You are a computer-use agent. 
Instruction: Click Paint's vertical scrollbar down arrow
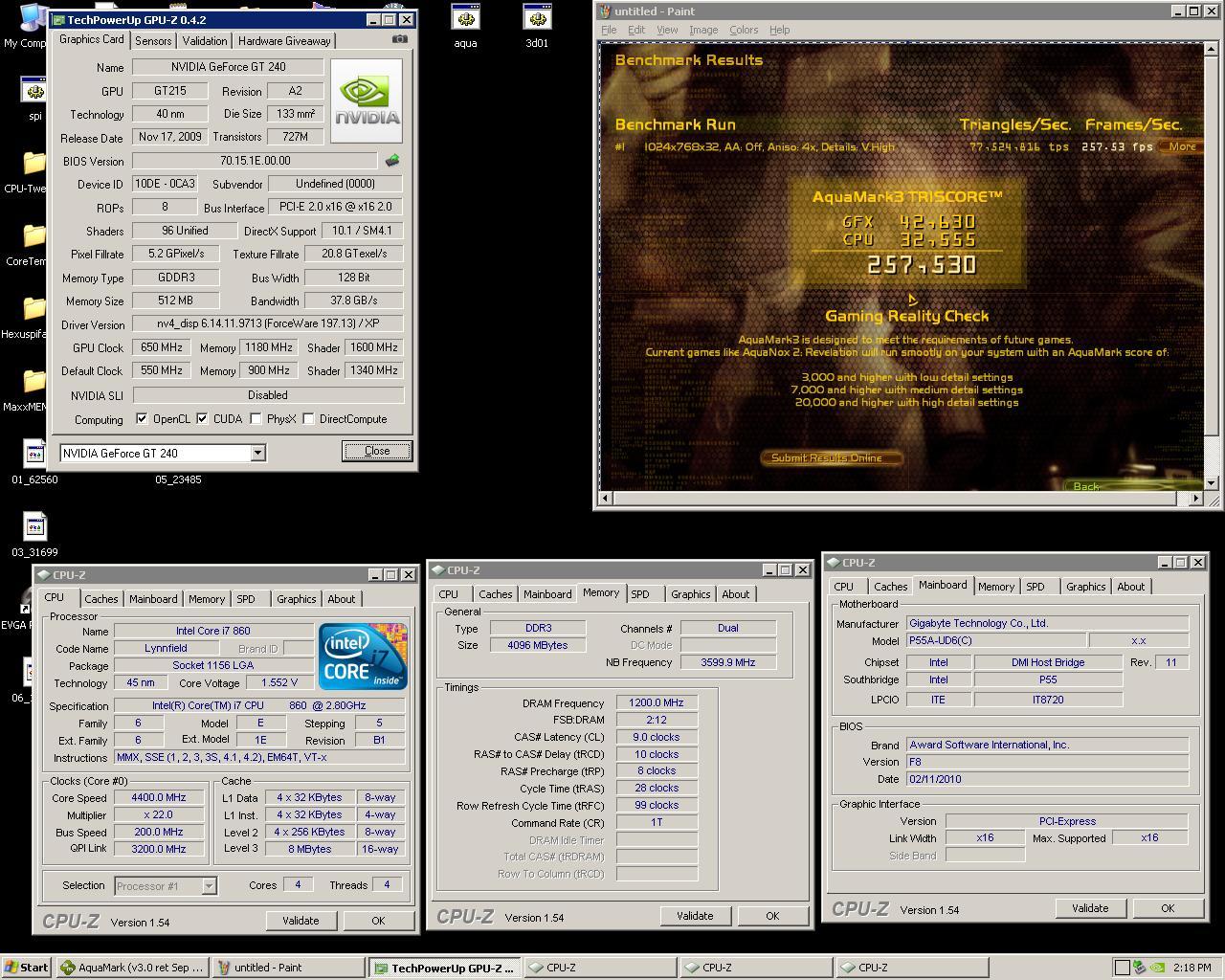[x=1211, y=482]
